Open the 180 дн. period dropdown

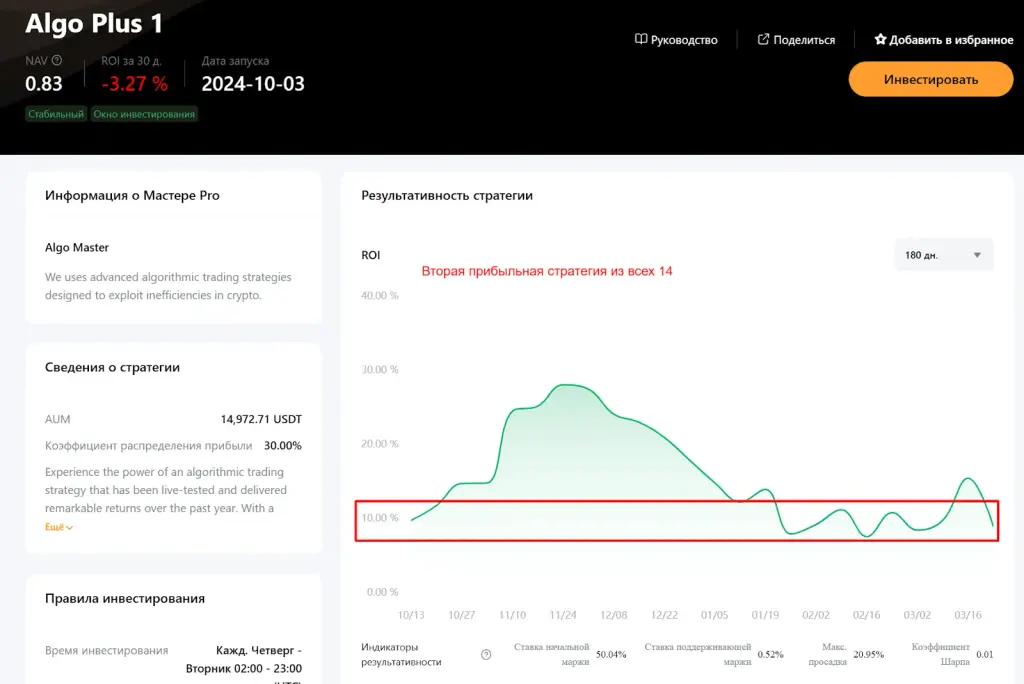943,255
